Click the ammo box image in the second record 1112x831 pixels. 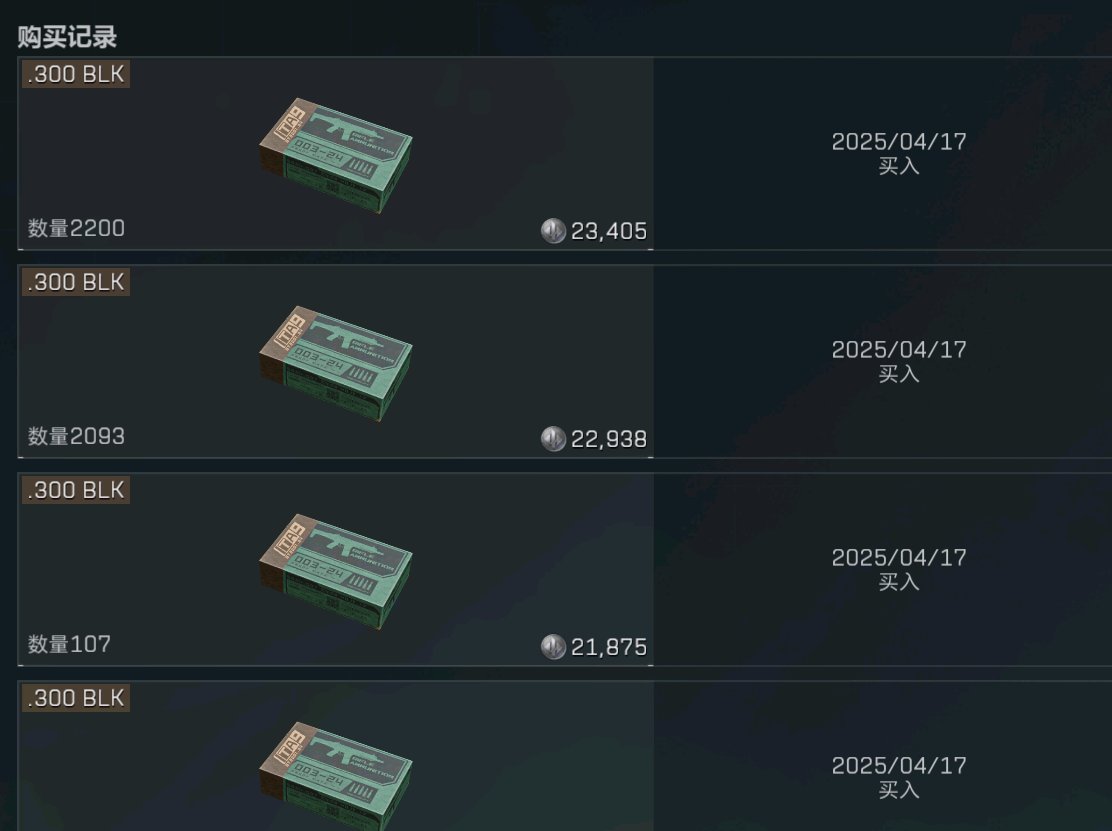335,362
